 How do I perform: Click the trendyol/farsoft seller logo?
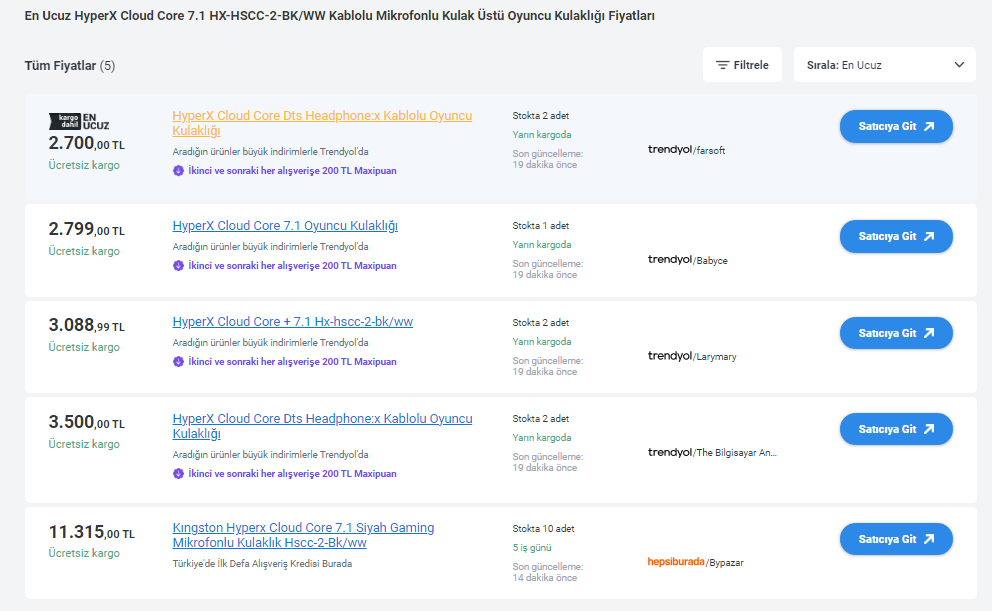point(686,150)
